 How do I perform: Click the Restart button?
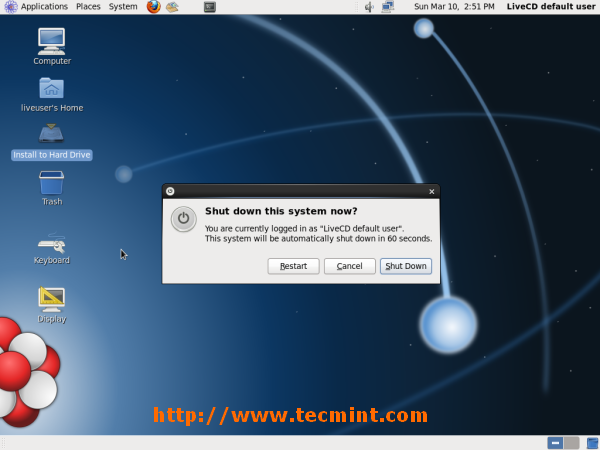coord(293,266)
